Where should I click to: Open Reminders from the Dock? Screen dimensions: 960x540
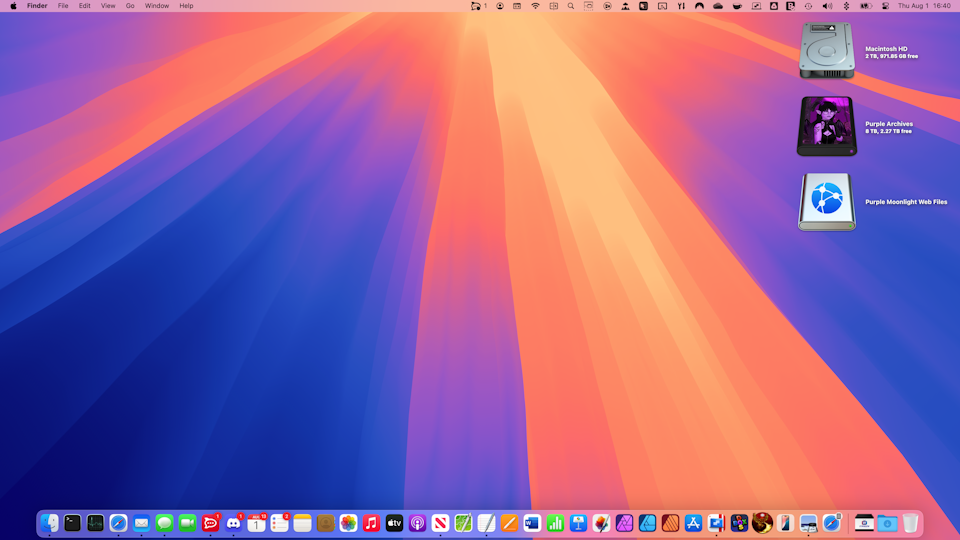click(x=279, y=523)
